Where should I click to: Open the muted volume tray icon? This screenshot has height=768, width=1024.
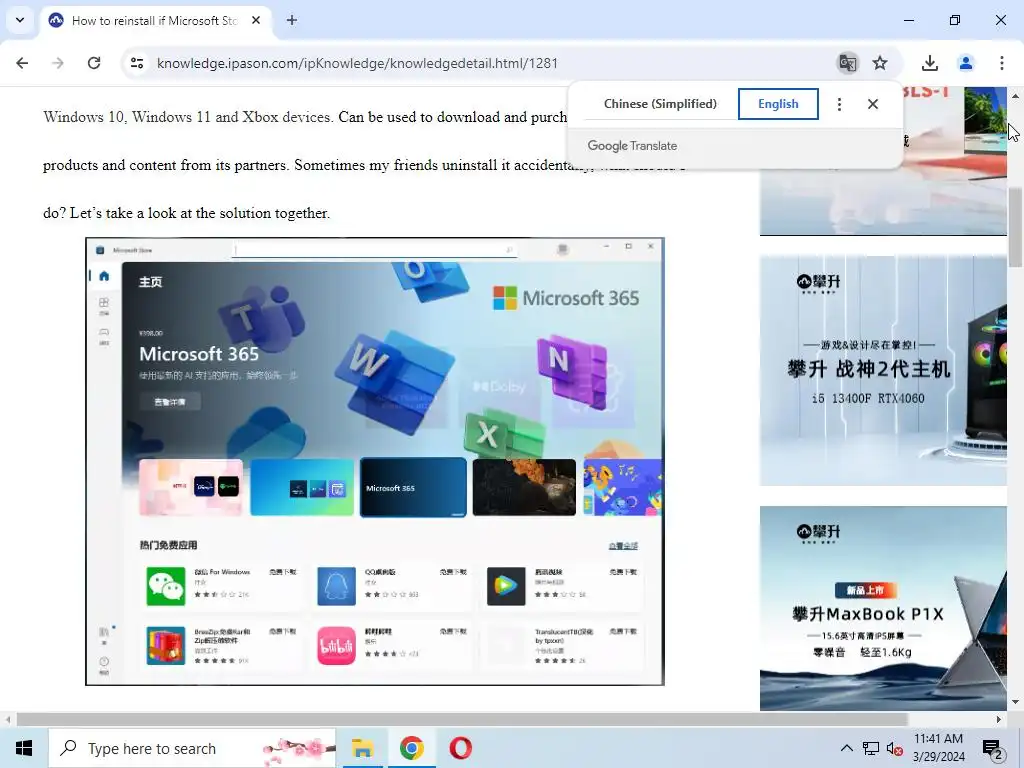895,749
